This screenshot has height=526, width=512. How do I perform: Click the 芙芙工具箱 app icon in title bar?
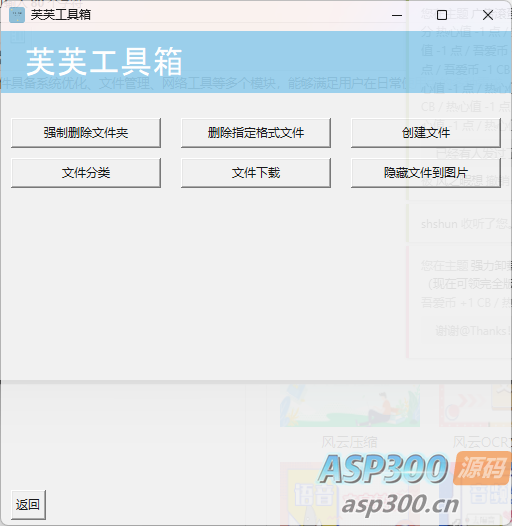[x=17, y=15]
